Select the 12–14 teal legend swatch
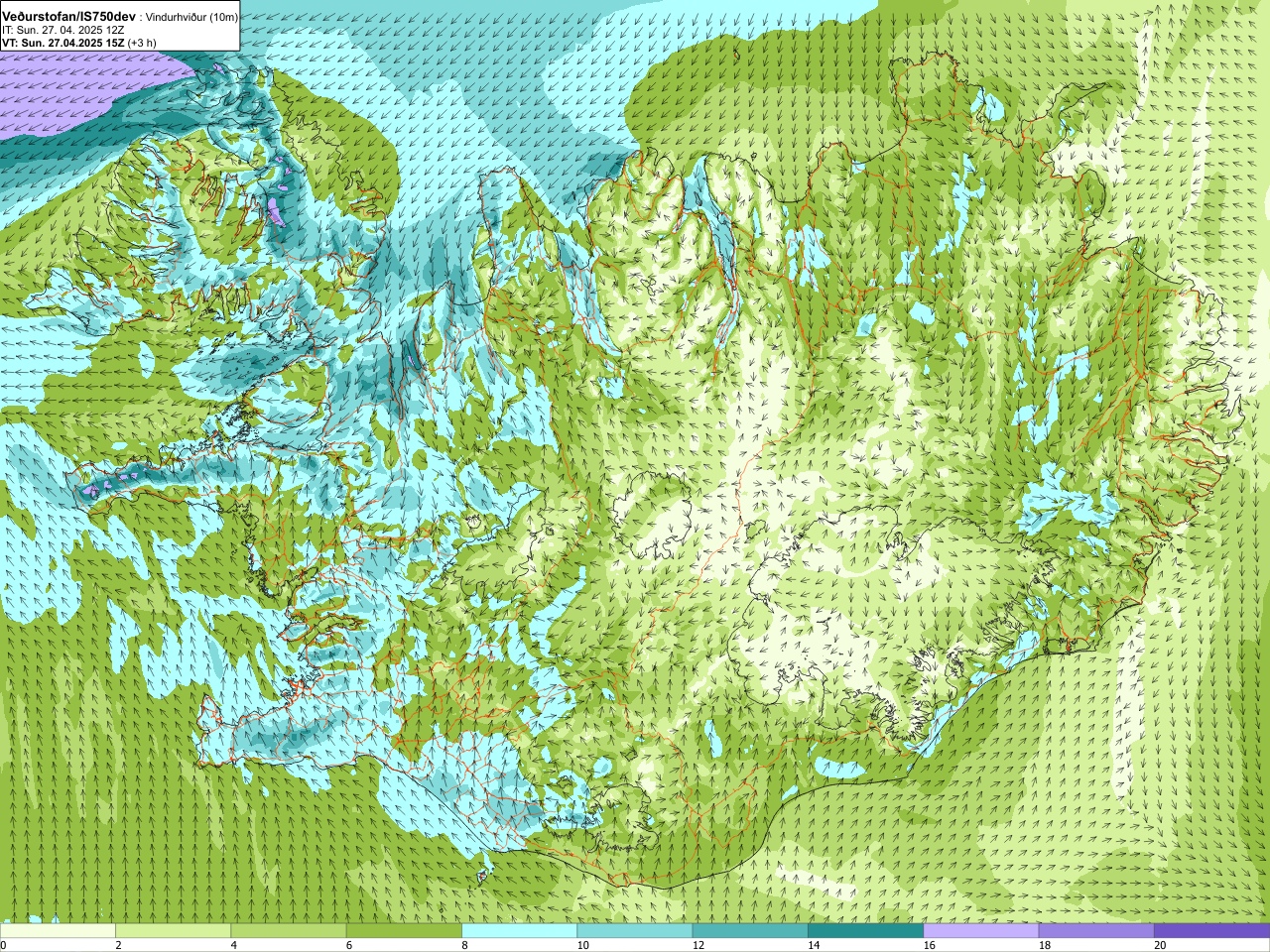 coord(750,931)
